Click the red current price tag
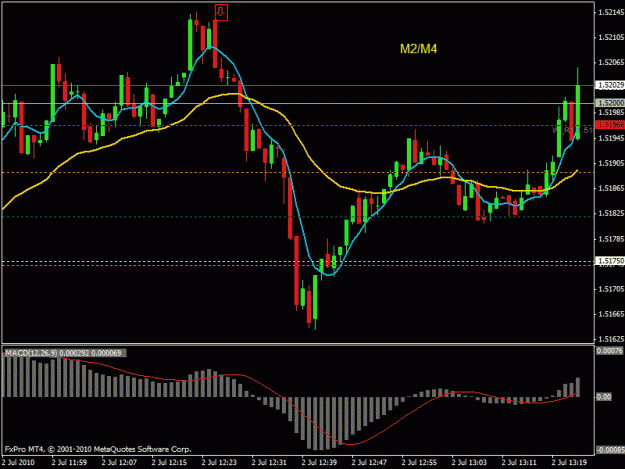The width and height of the screenshot is (625, 469). (610, 125)
